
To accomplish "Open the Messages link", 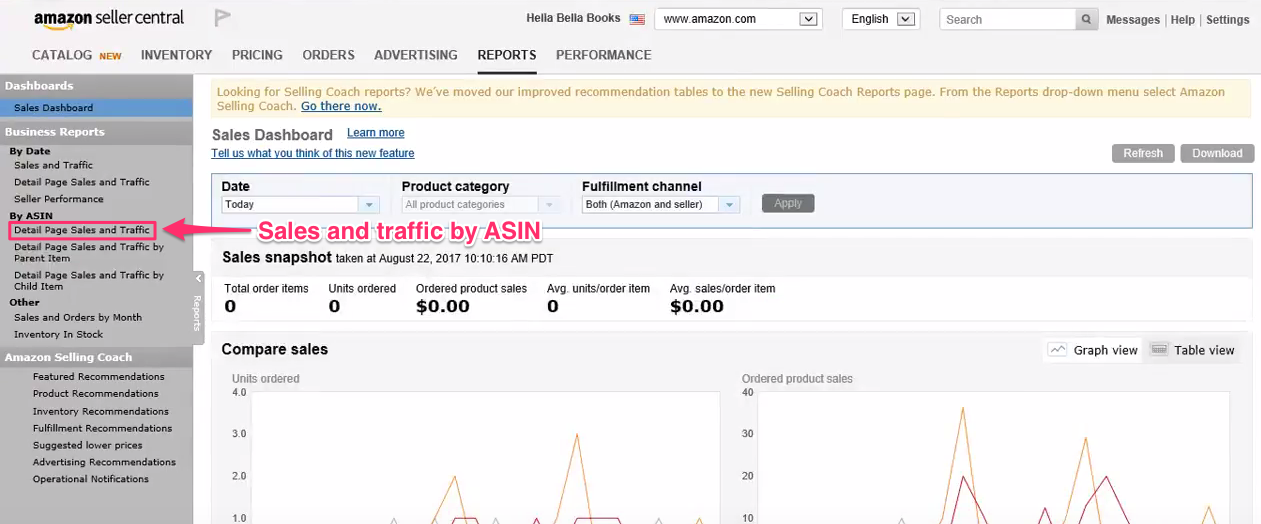I will click(x=1133, y=20).
